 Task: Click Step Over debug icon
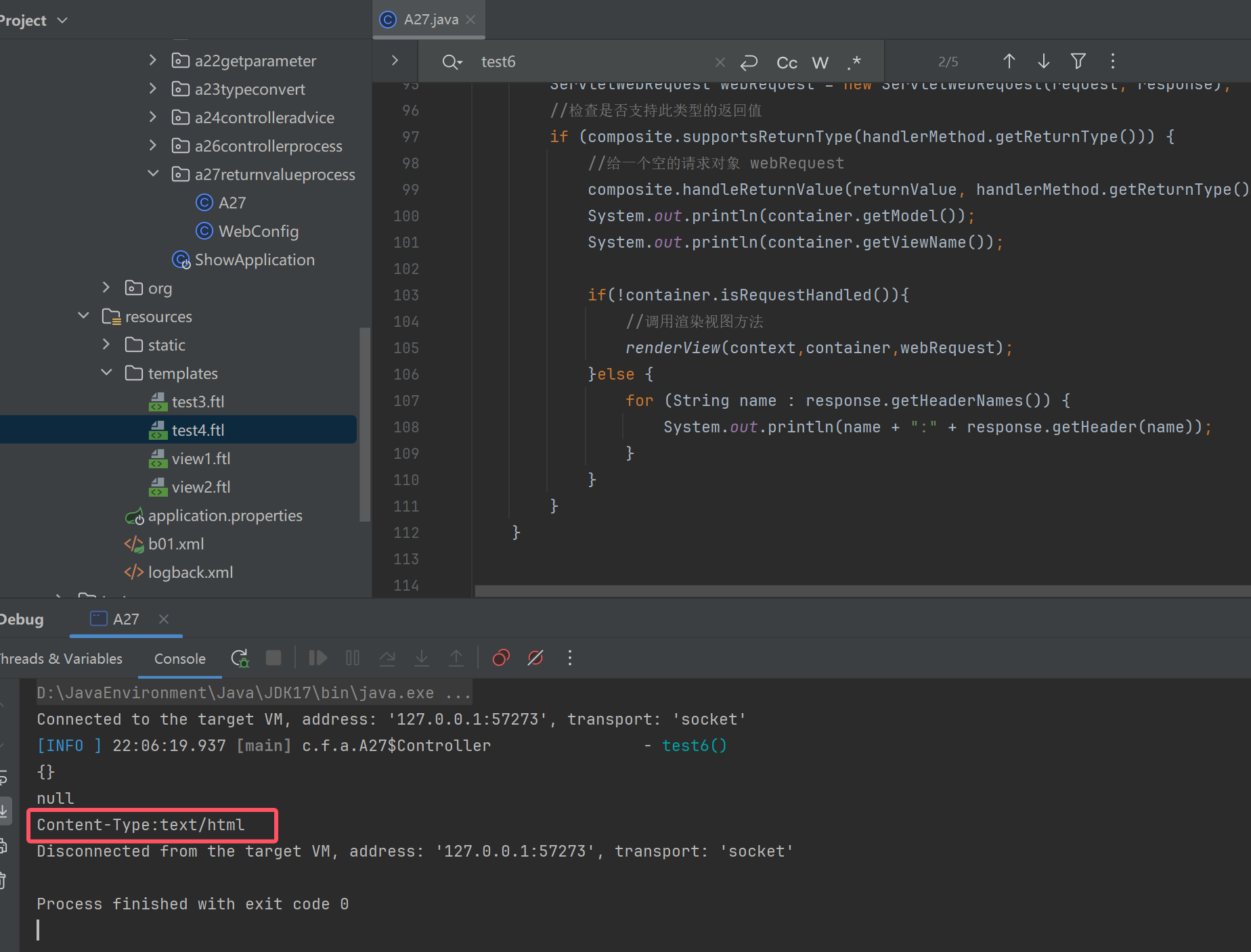click(387, 658)
